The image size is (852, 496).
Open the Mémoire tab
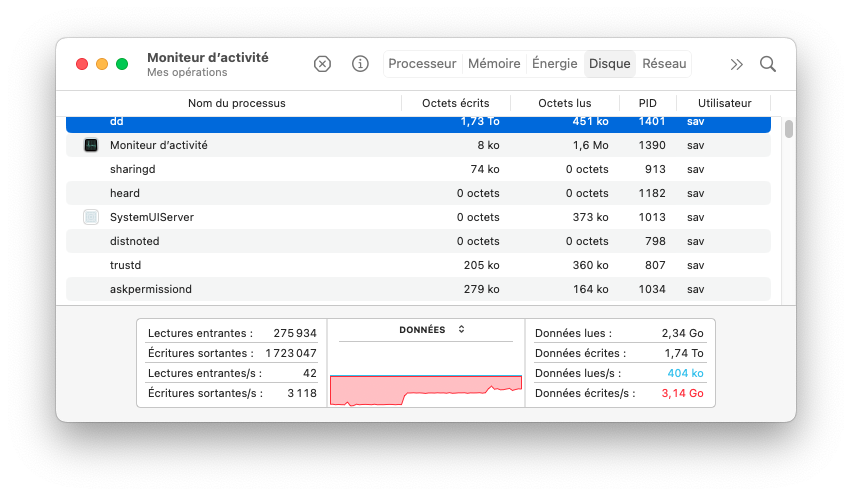click(494, 64)
